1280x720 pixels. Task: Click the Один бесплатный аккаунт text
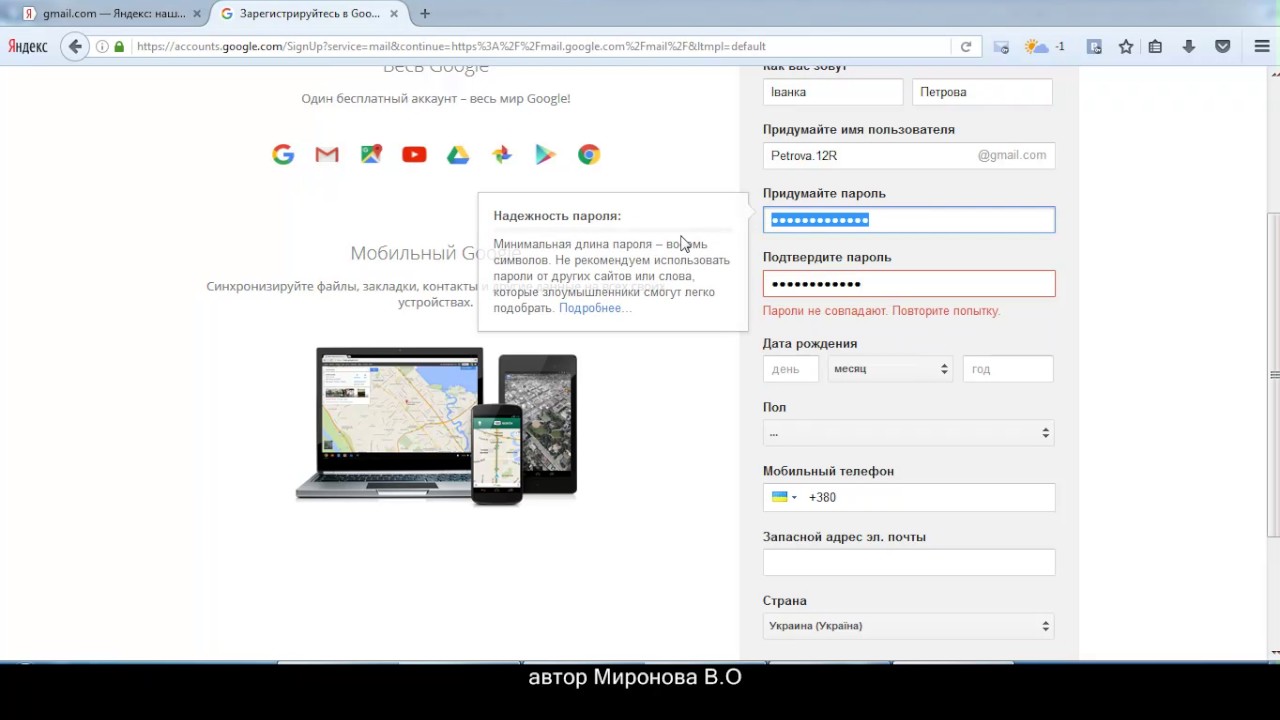tap(436, 98)
